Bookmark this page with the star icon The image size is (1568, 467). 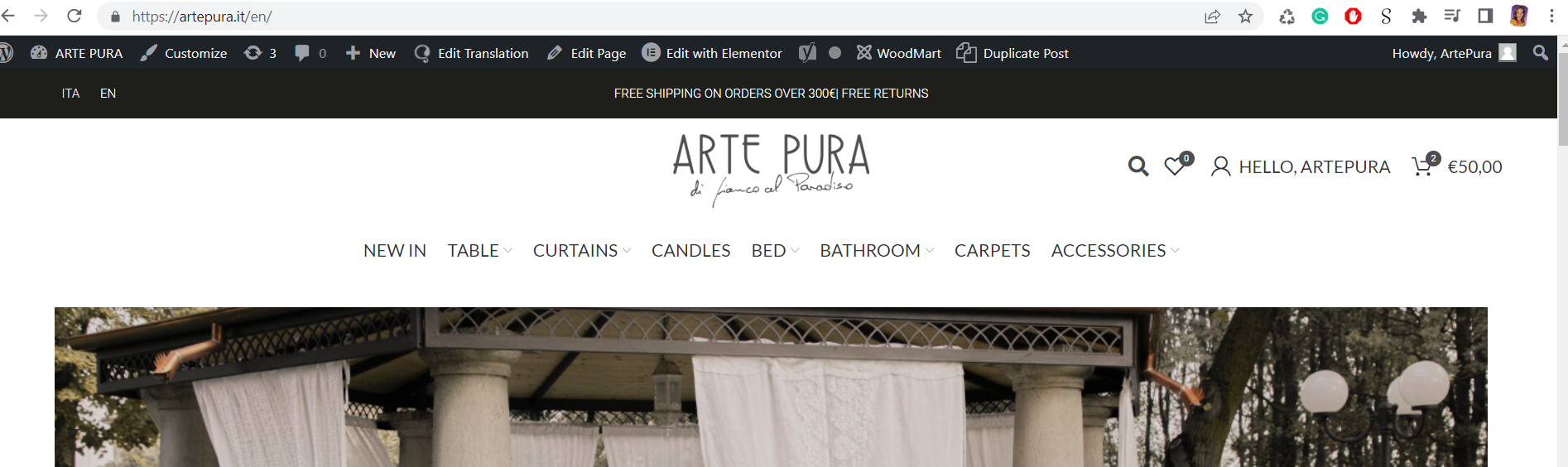point(1245,17)
